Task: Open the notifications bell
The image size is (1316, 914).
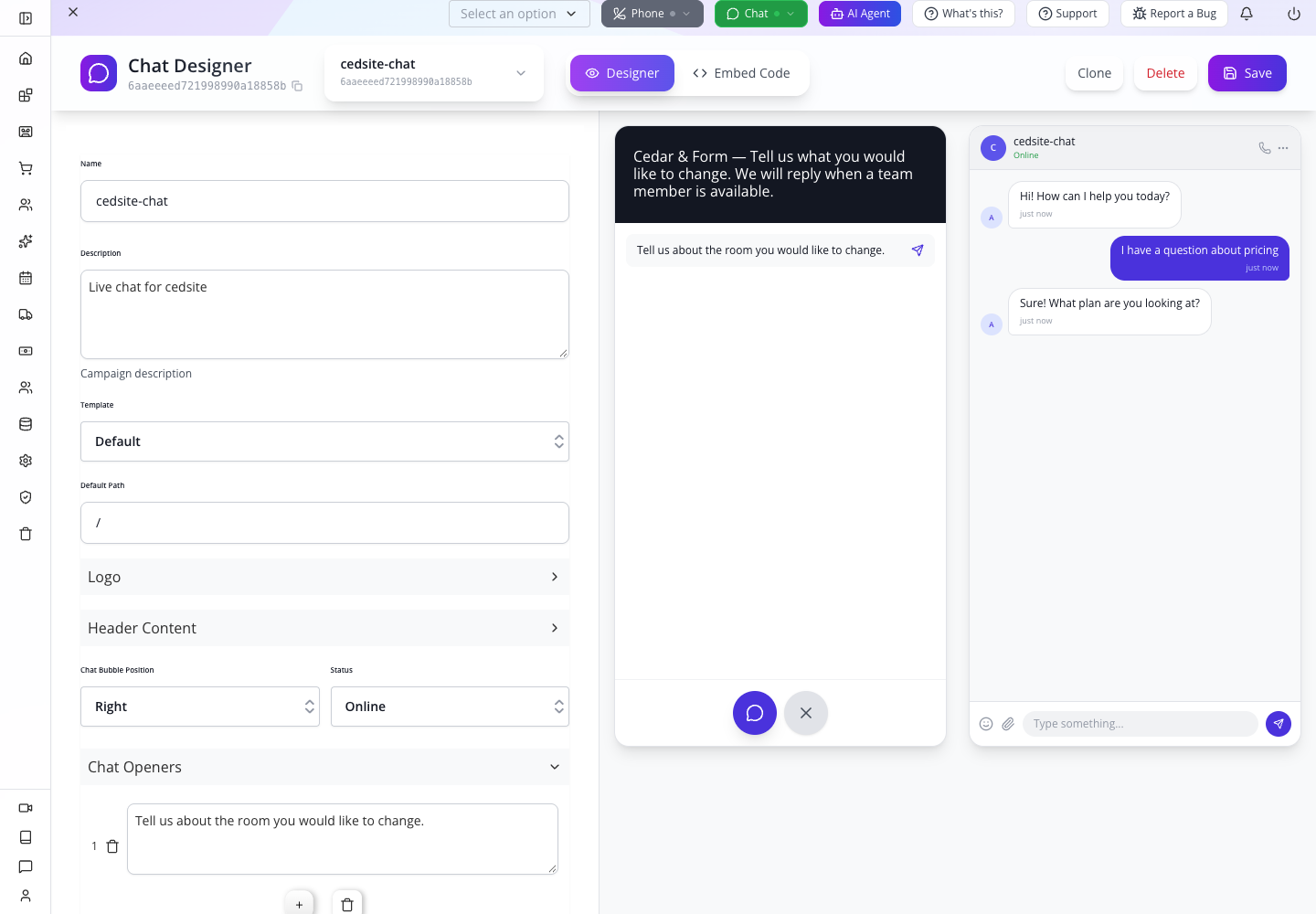Action: [1247, 14]
